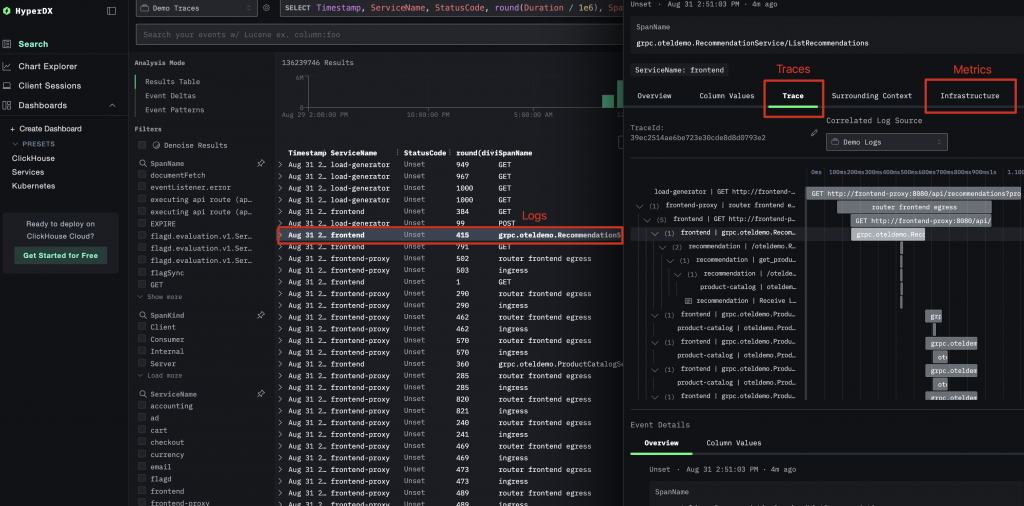Click the Chart Explorer line-chart icon
Image resolution: width=1024 pixels, height=506 pixels.
pos(7,67)
